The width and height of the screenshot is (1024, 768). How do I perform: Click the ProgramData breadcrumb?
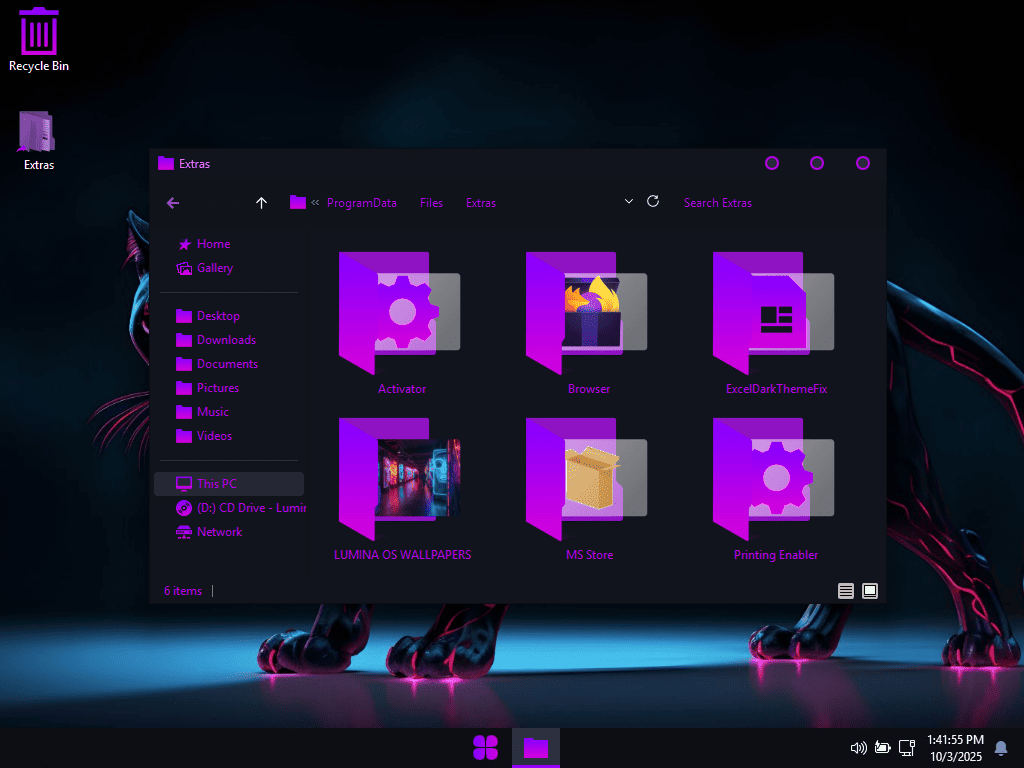pos(361,203)
